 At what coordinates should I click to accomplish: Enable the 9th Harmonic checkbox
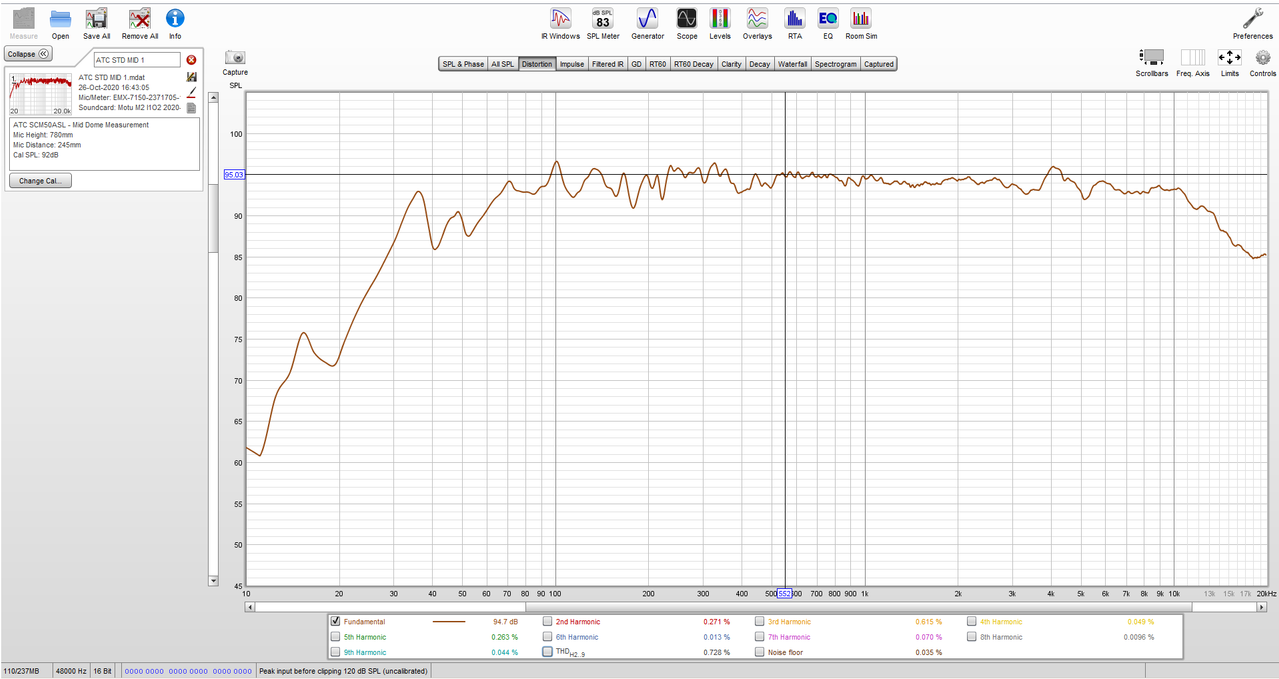[335, 652]
